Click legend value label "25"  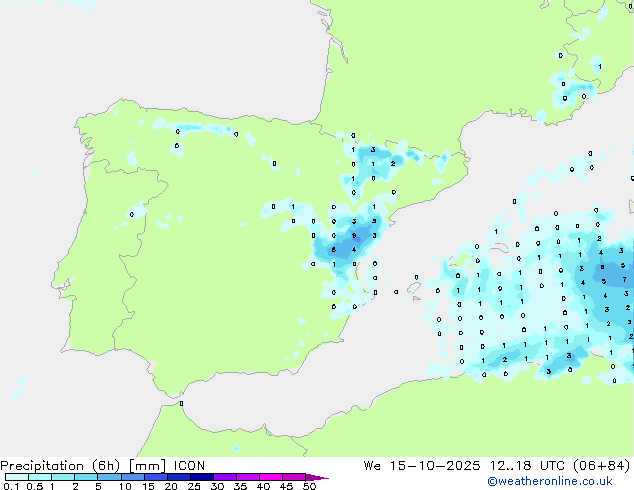[x=194, y=486]
